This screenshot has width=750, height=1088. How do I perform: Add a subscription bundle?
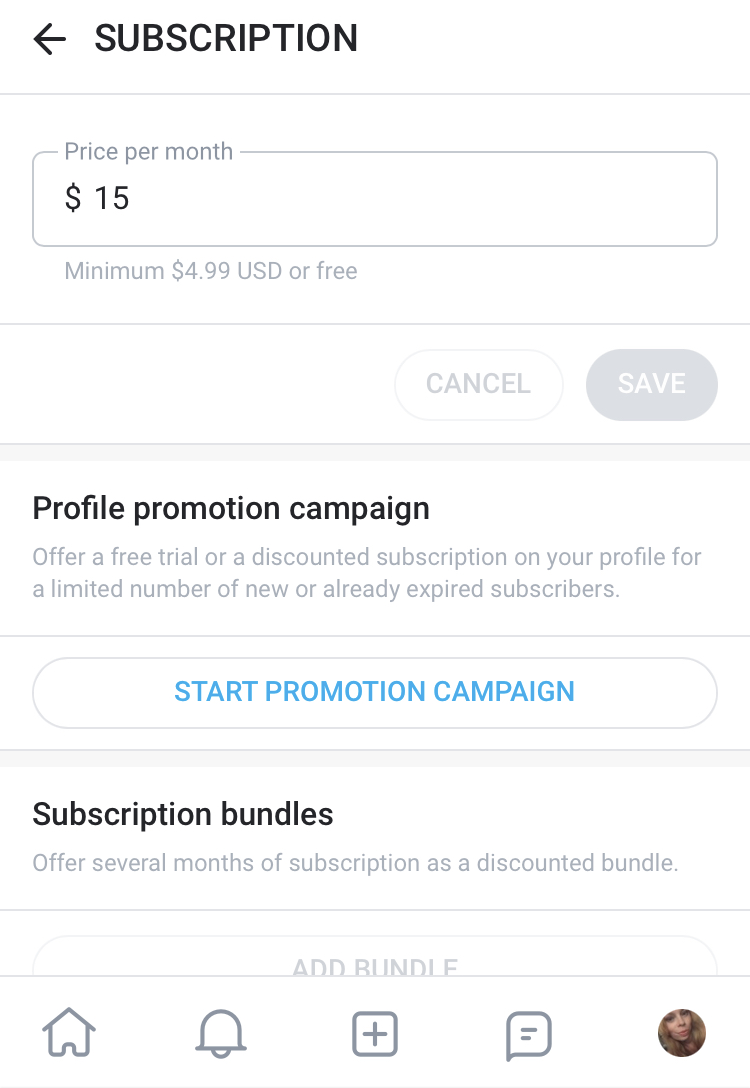point(375,958)
